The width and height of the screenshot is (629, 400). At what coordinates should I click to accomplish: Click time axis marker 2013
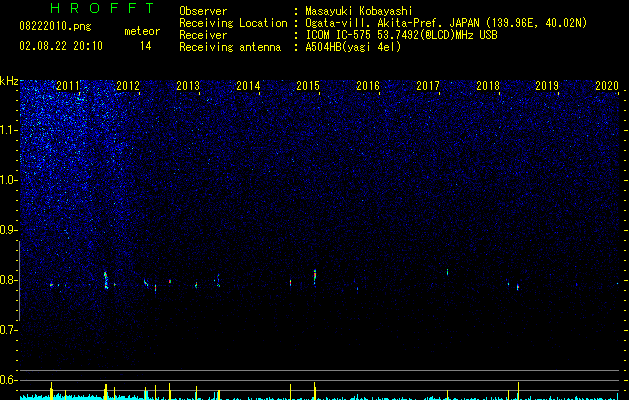coord(188,86)
